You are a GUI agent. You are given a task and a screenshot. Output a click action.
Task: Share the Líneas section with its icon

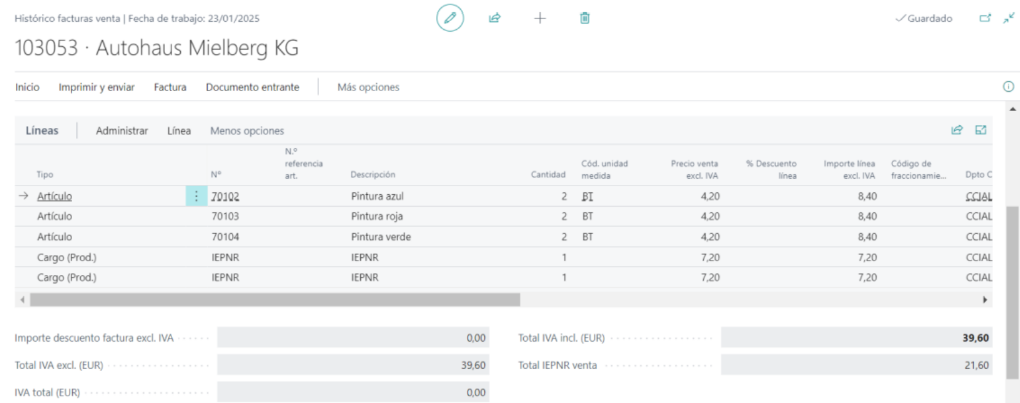pyautogui.click(x=956, y=130)
